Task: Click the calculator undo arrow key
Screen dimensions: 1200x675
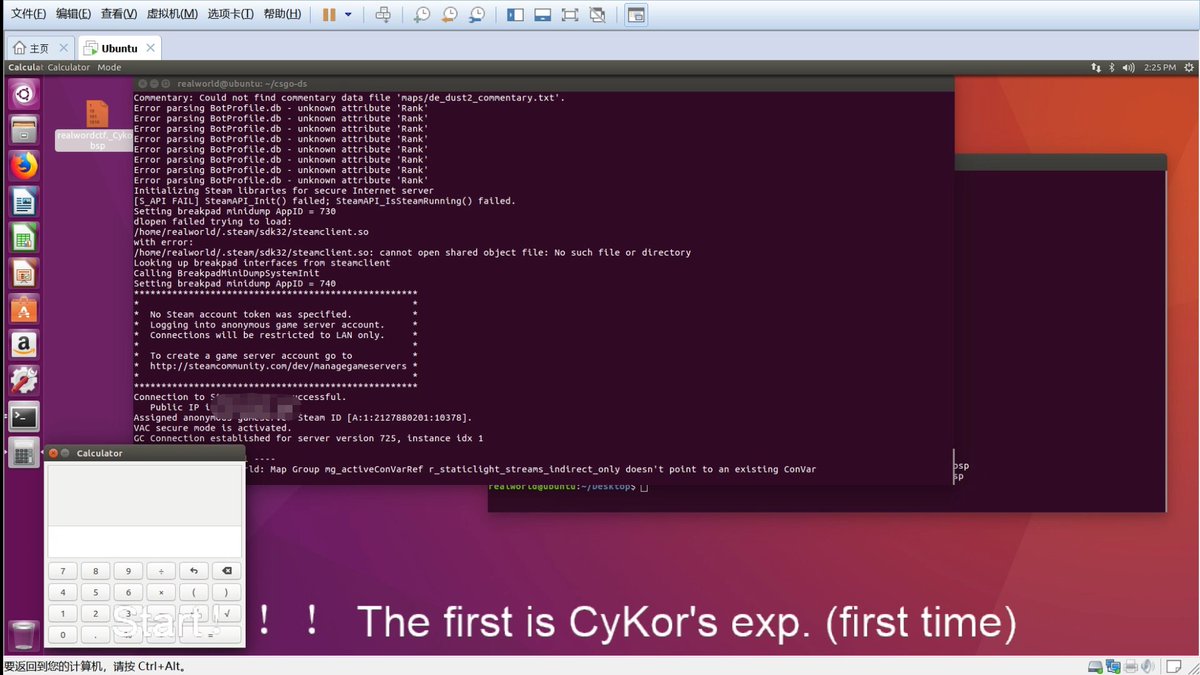Action: (x=194, y=571)
